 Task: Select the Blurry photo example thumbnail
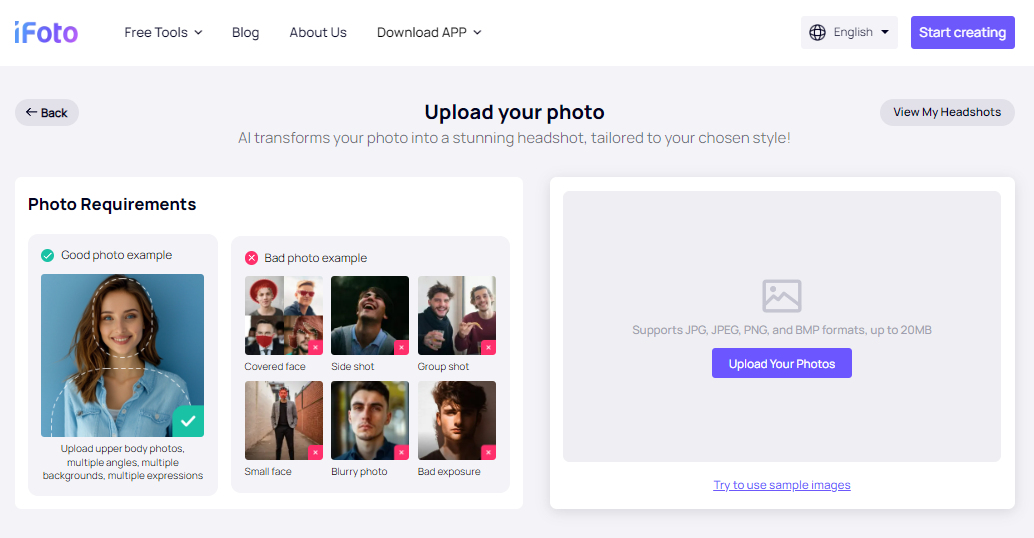coord(369,420)
